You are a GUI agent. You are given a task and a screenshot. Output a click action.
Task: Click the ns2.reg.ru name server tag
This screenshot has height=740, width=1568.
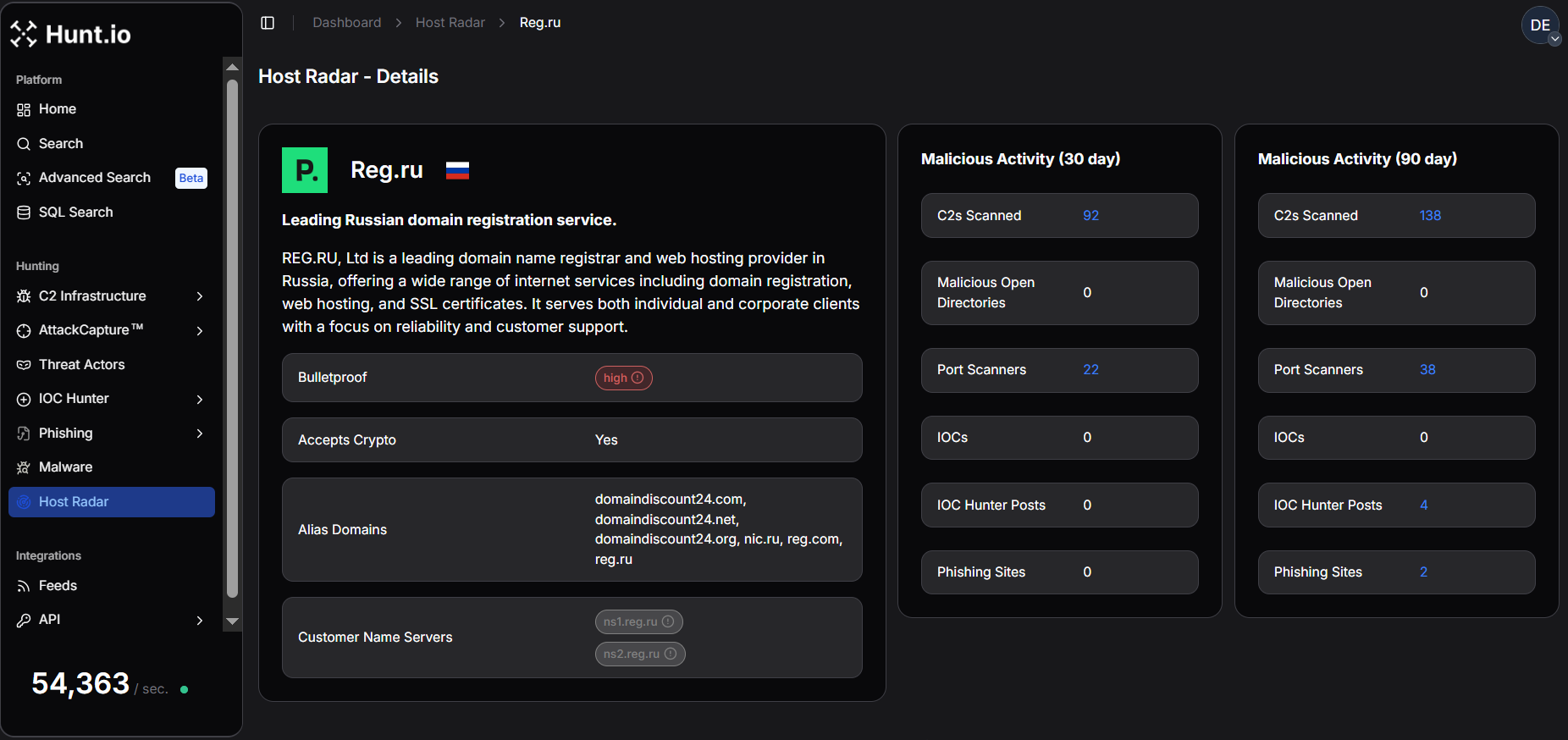tap(631, 654)
